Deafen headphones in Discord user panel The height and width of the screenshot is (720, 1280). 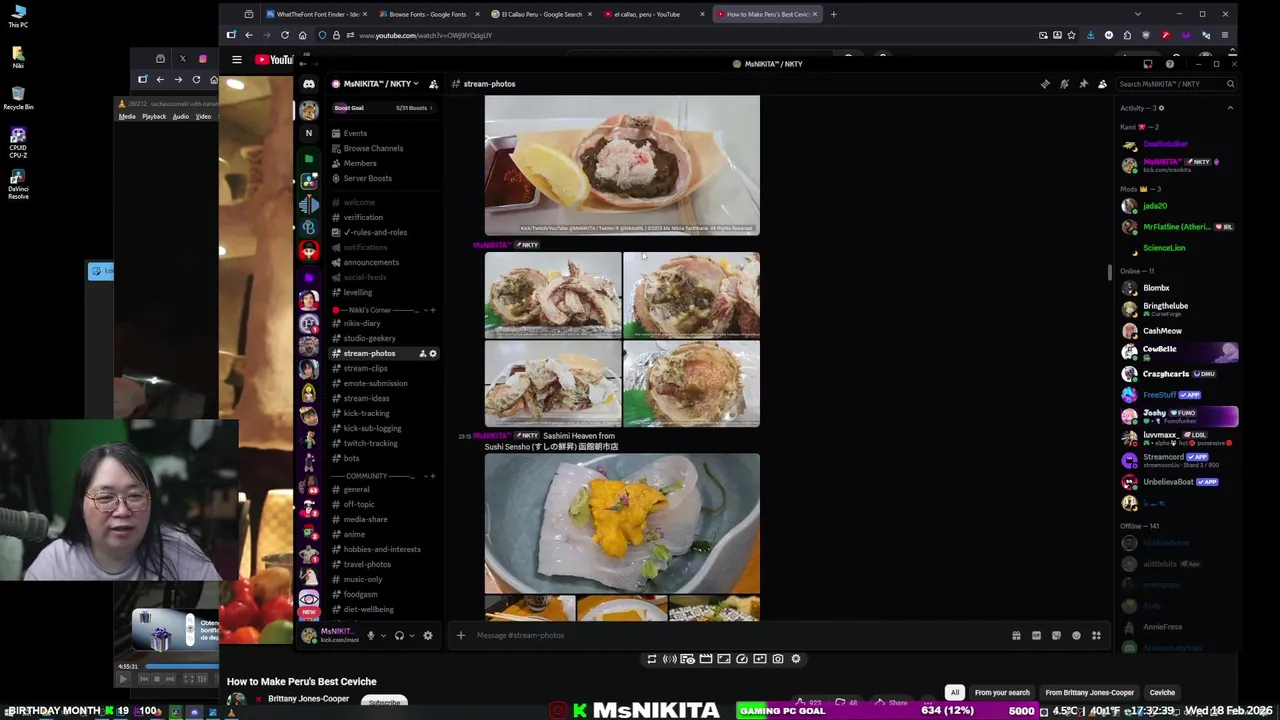399,635
